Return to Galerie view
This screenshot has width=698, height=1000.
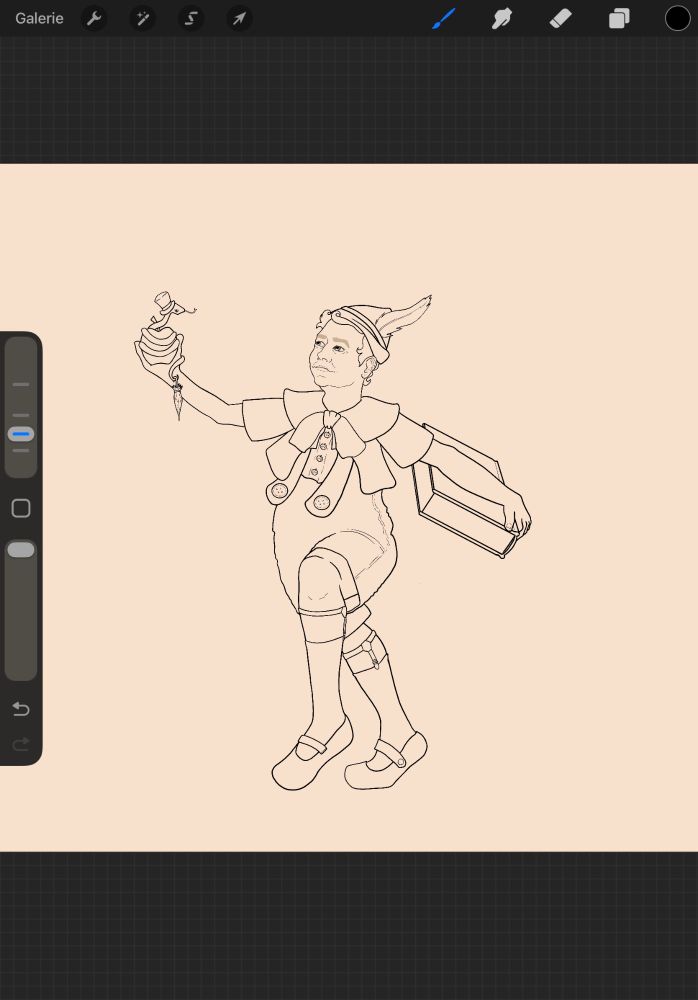coord(39,18)
